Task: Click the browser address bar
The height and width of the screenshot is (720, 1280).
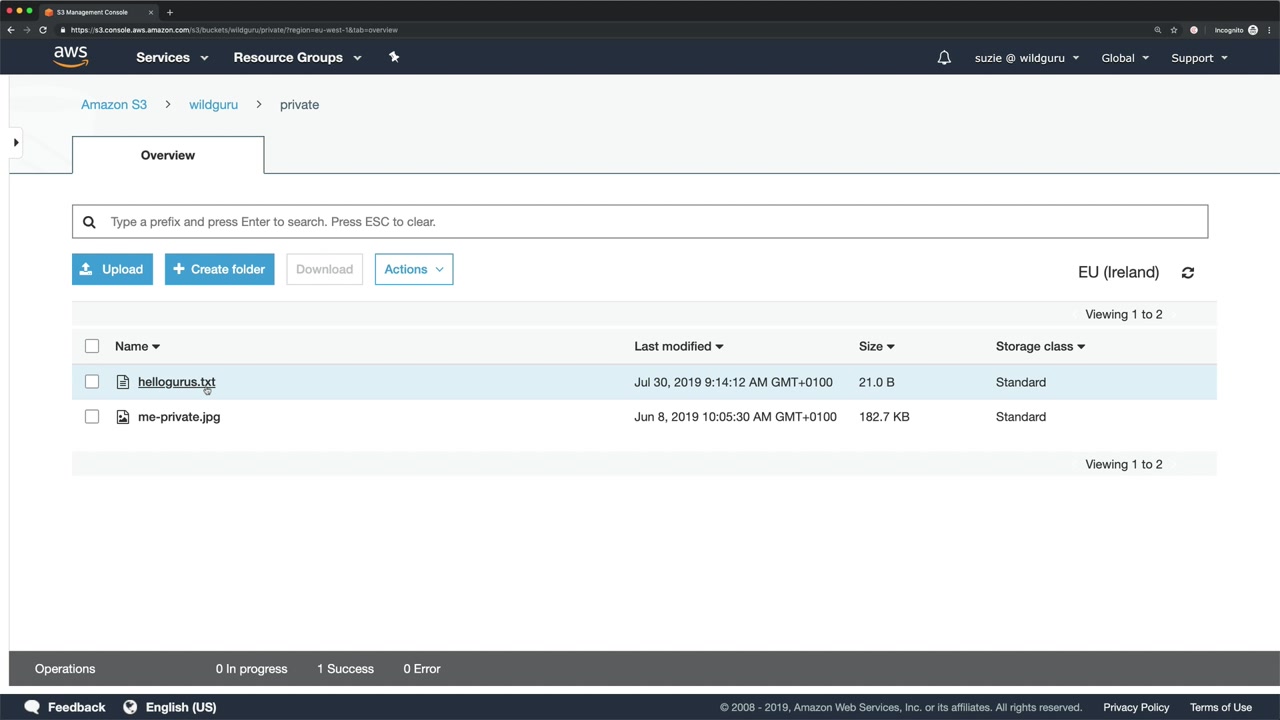Action: tap(600, 30)
